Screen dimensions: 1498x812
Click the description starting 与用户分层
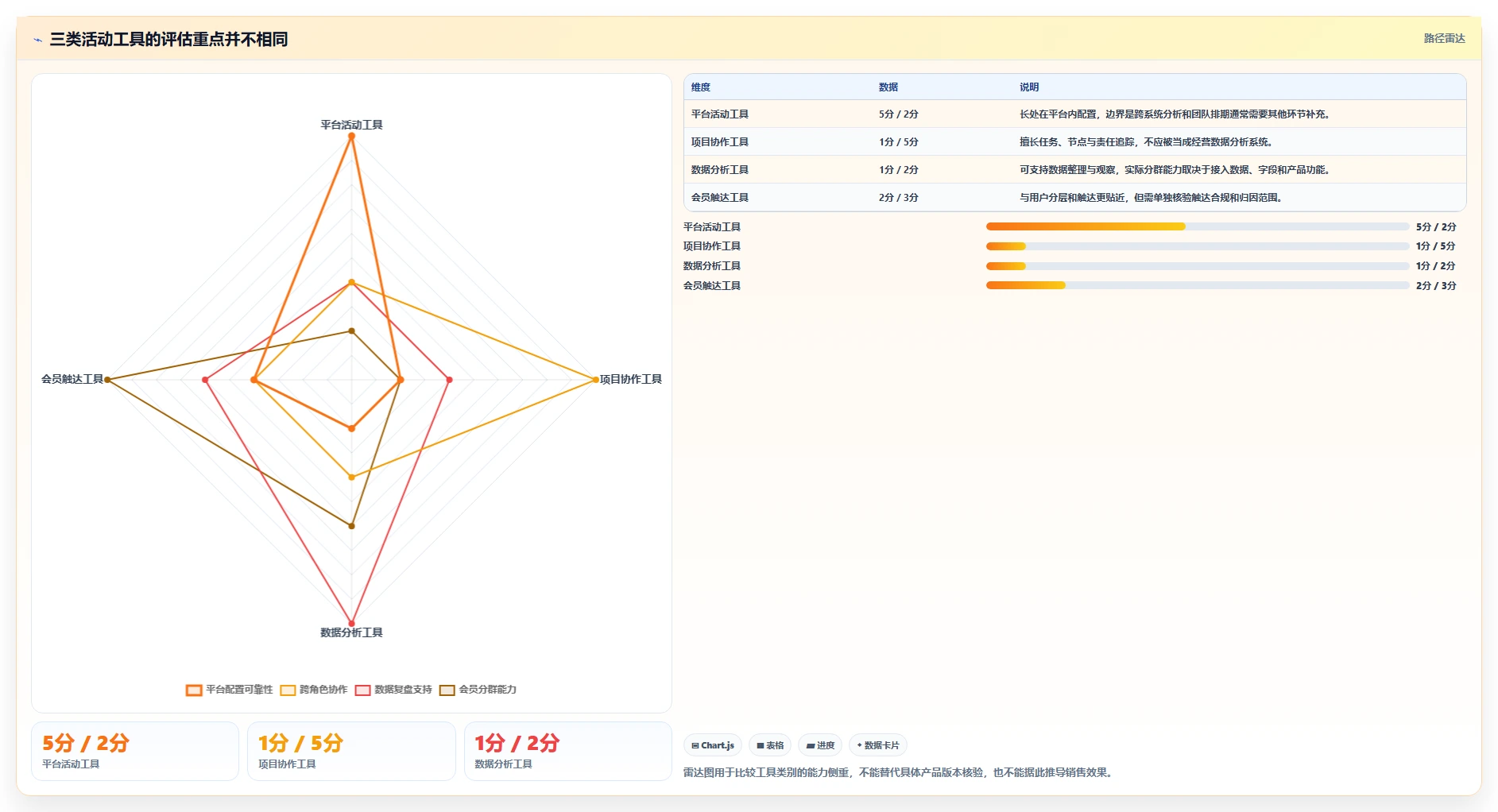1152,198
